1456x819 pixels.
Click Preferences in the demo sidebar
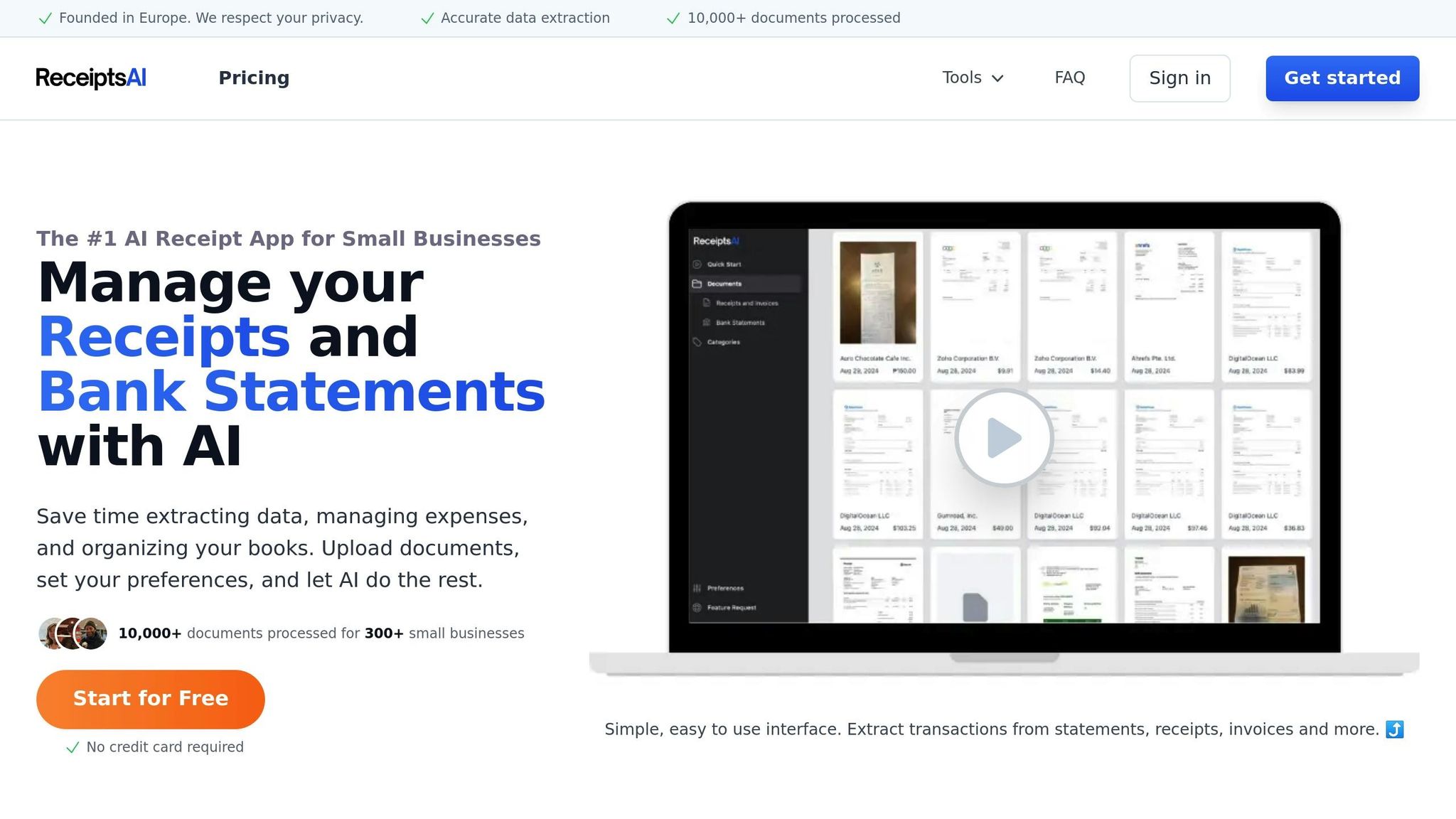(x=724, y=588)
